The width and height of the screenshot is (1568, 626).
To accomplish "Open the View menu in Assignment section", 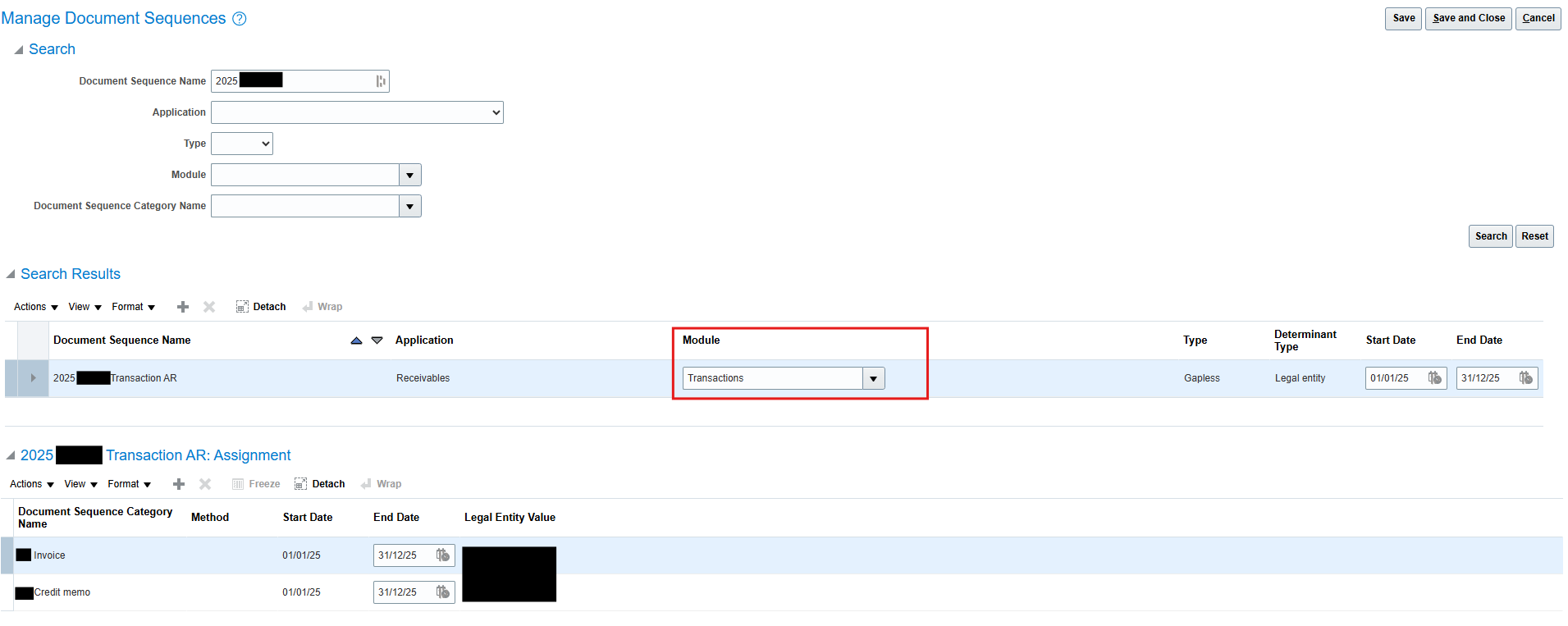I will 81,484.
